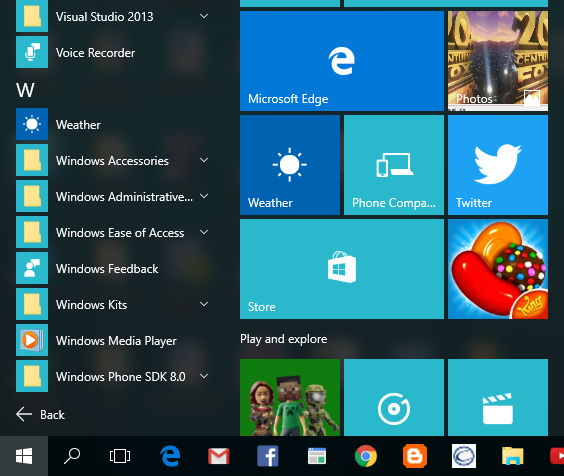Expand the Windows Kits chevron
Viewport: 564px width, 476px height.
(204, 304)
